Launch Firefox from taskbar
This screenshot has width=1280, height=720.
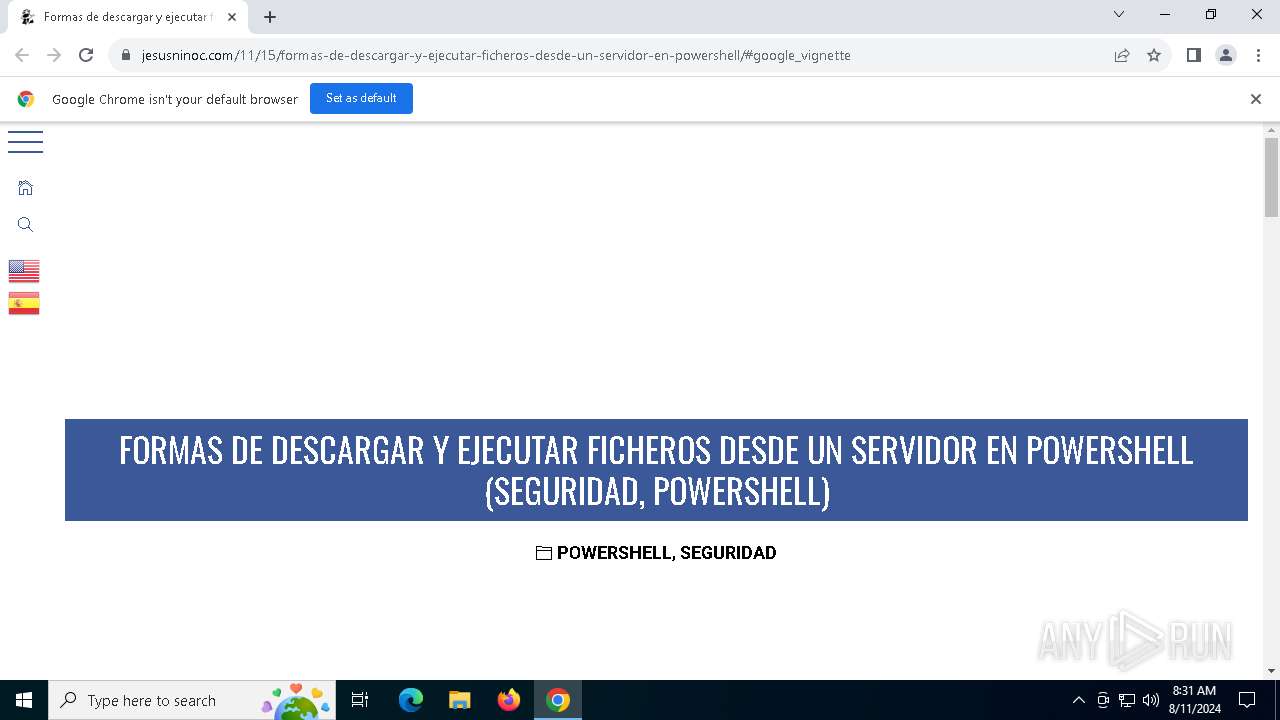(x=509, y=700)
